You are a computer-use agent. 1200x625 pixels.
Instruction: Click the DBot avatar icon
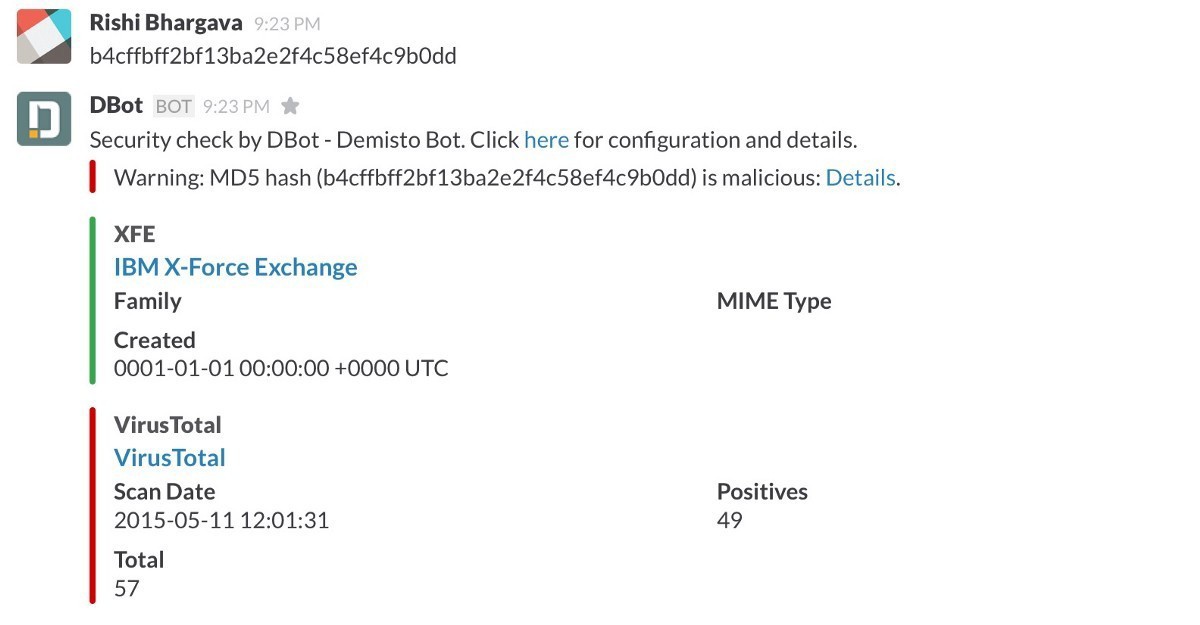44,119
